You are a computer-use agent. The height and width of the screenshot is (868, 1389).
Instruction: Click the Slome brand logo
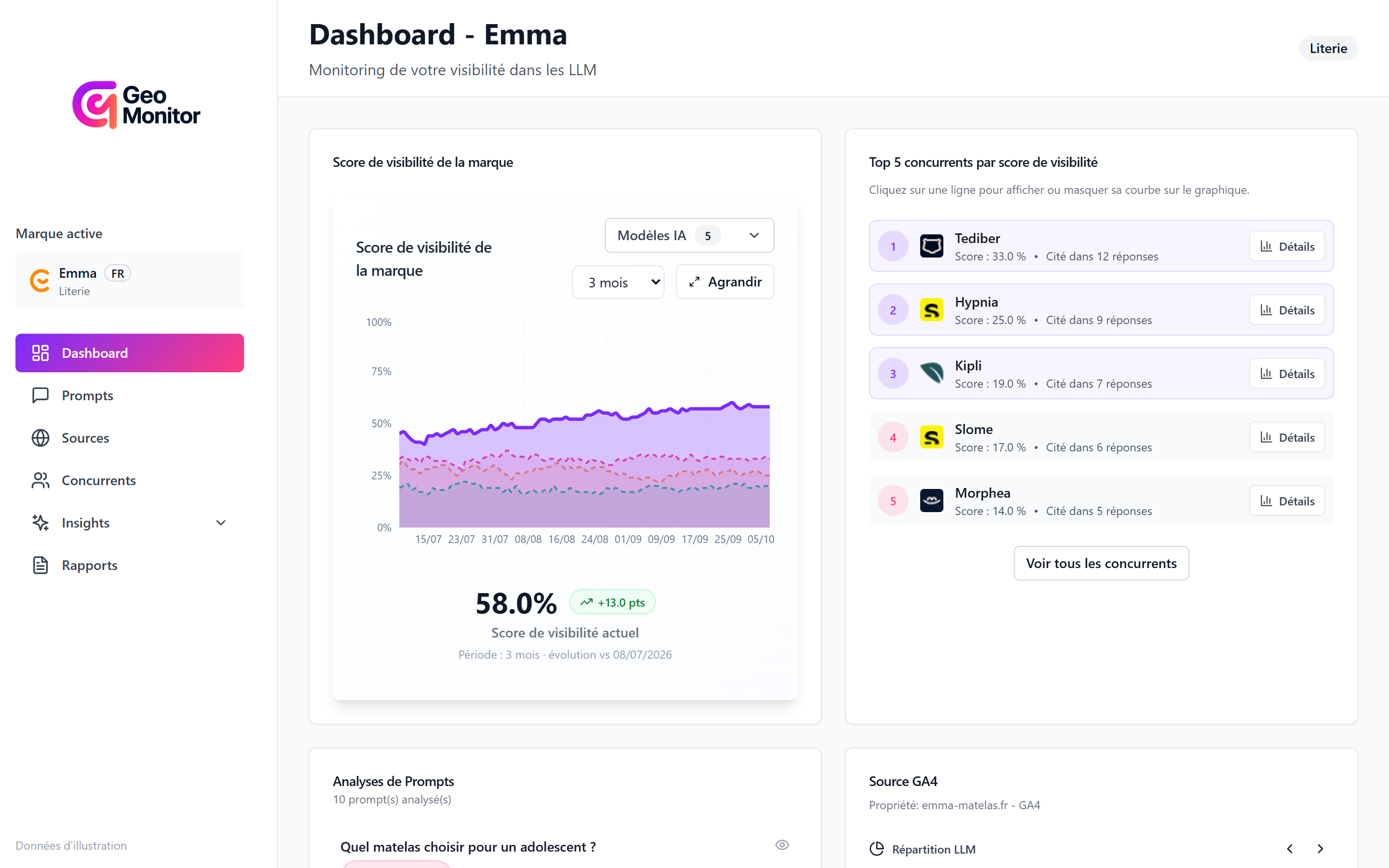[x=932, y=437]
